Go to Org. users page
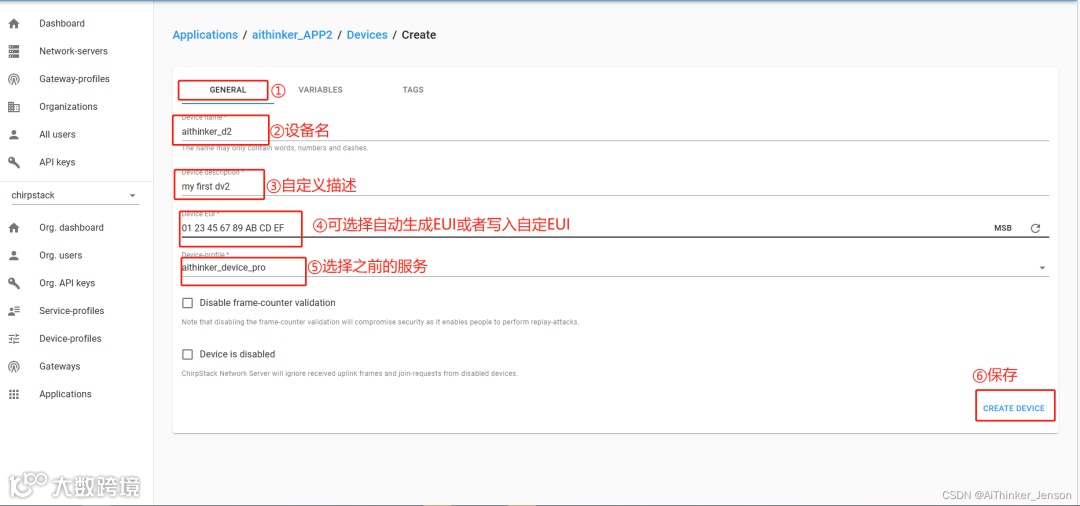 click(61, 255)
